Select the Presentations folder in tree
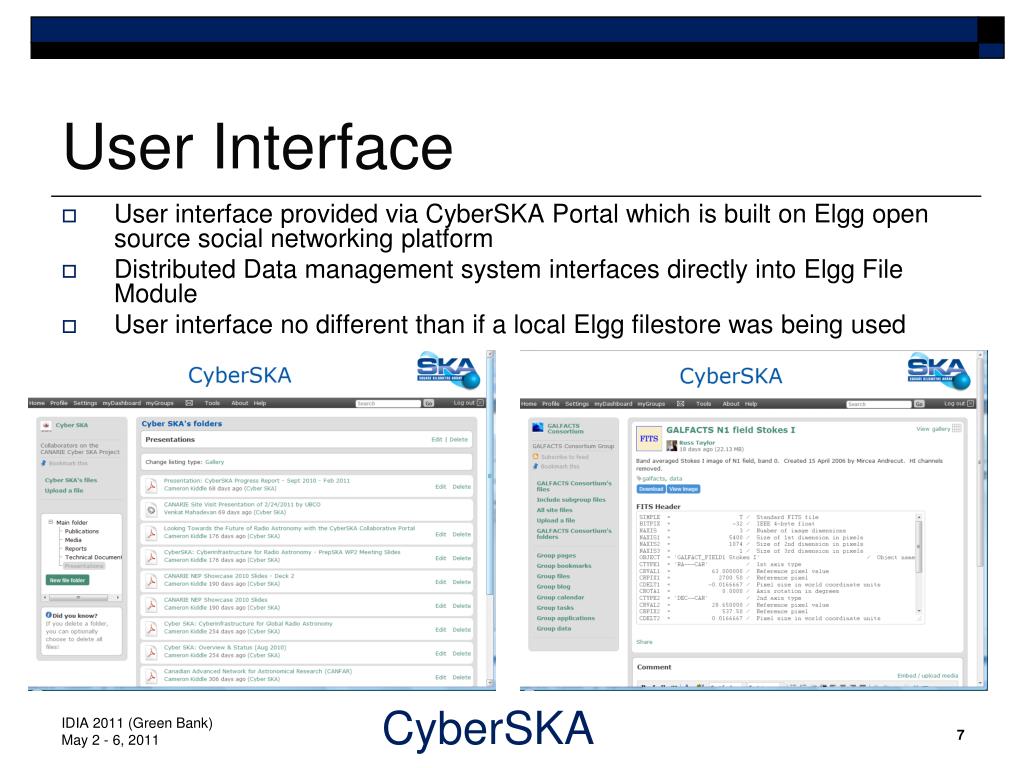The image size is (1024, 768). [84, 566]
